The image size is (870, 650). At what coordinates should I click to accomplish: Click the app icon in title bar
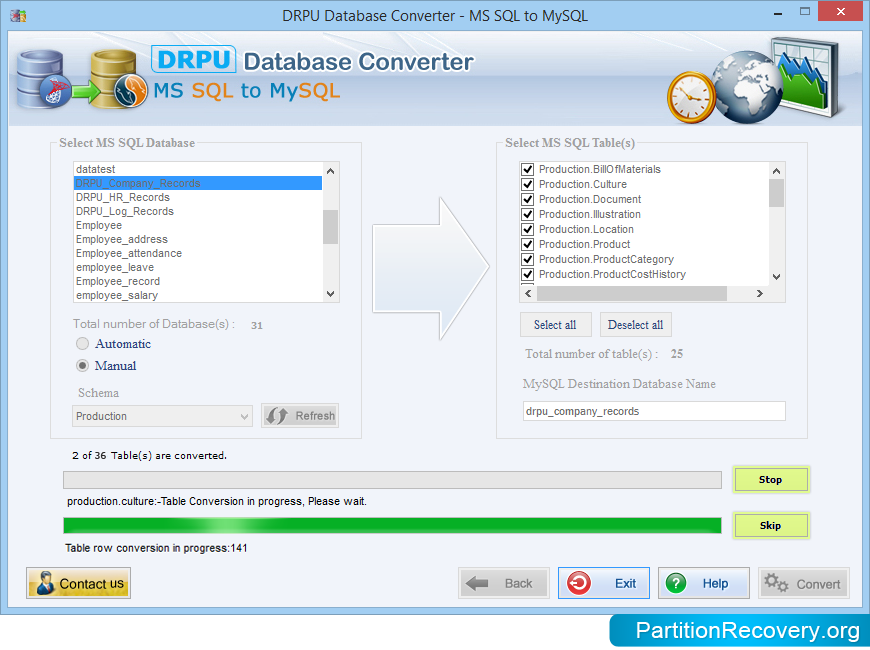pos(17,16)
